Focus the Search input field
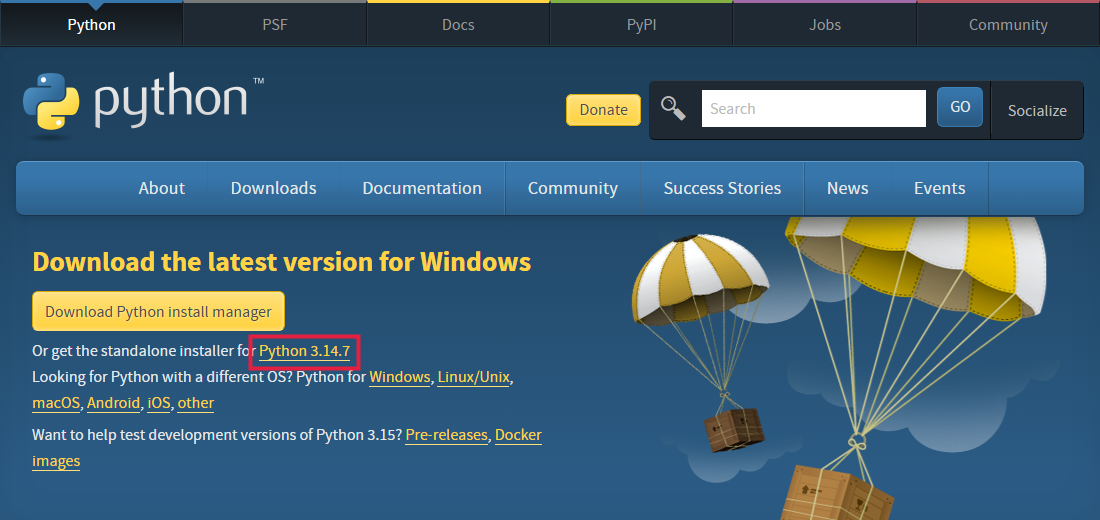Image resolution: width=1100 pixels, height=520 pixels. click(814, 109)
